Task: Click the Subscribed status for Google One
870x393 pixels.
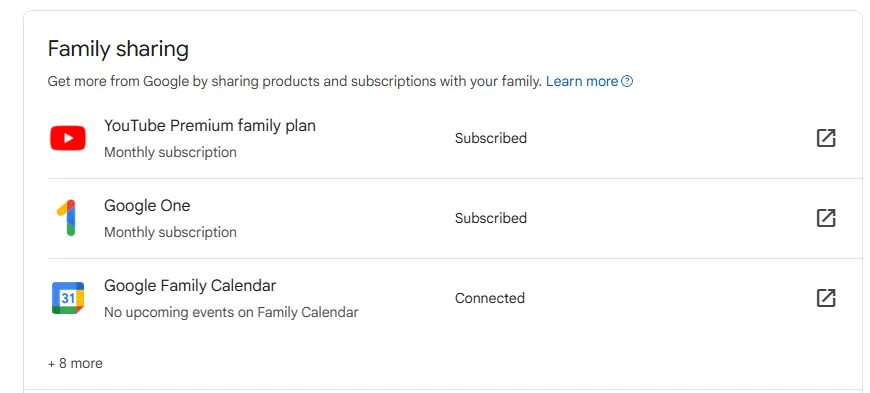Action: (x=490, y=218)
